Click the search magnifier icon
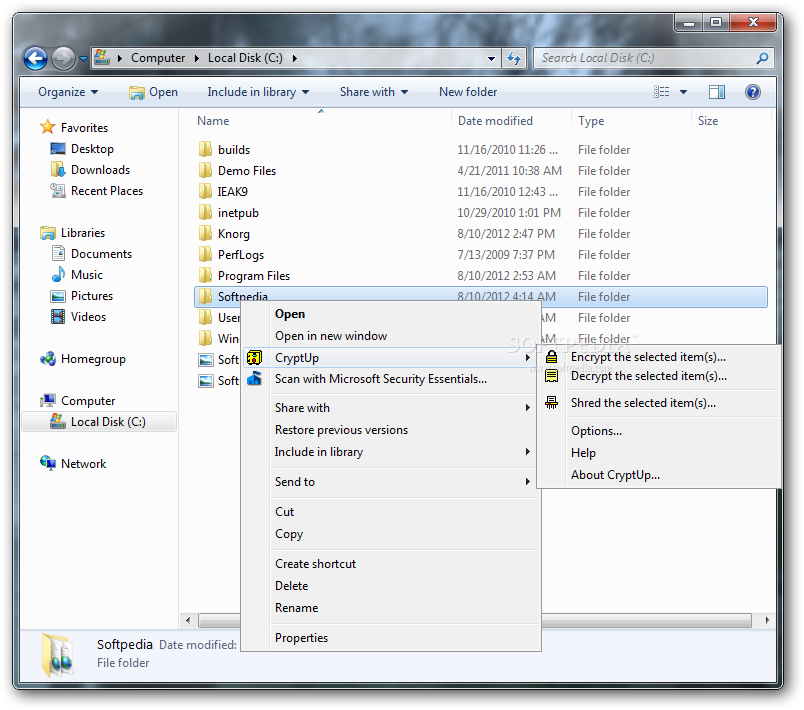 click(762, 58)
